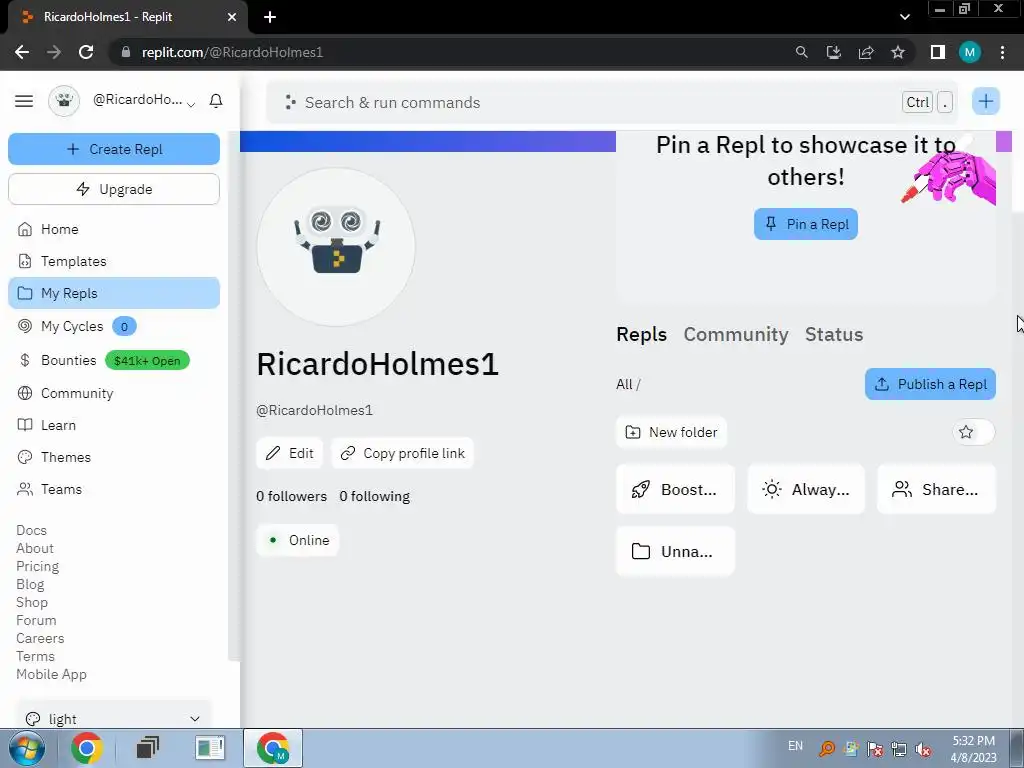Click the Edit profile button
The image size is (1024, 768).
point(289,453)
